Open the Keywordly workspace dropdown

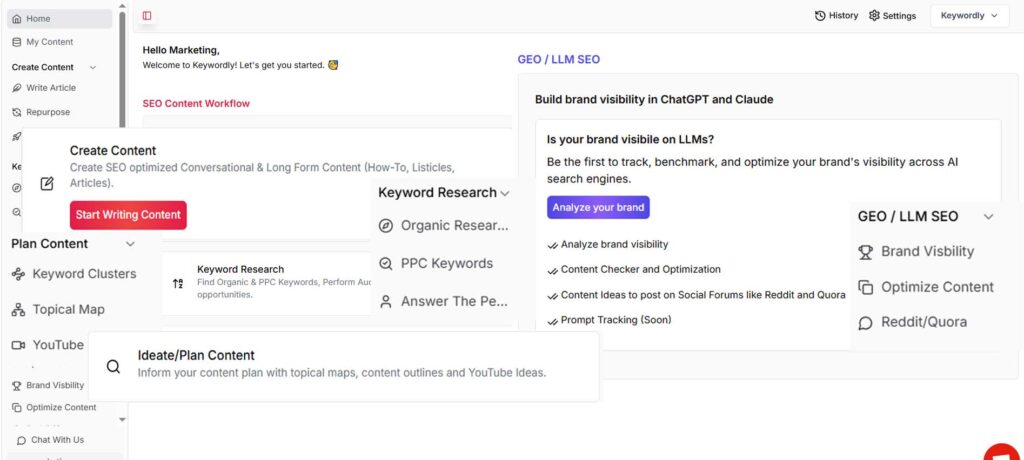pyautogui.click(x=968, y=16)
